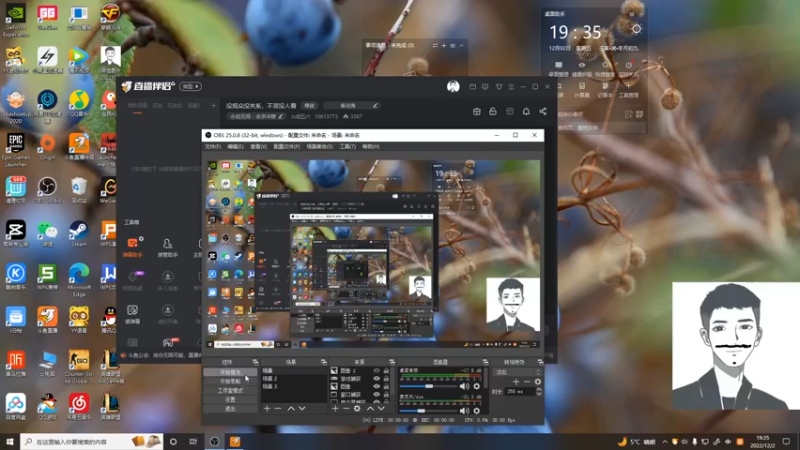Screen dimensions: 800x450
Task: Open the Scene Collection menu in OBS
Action: [319, 146]
